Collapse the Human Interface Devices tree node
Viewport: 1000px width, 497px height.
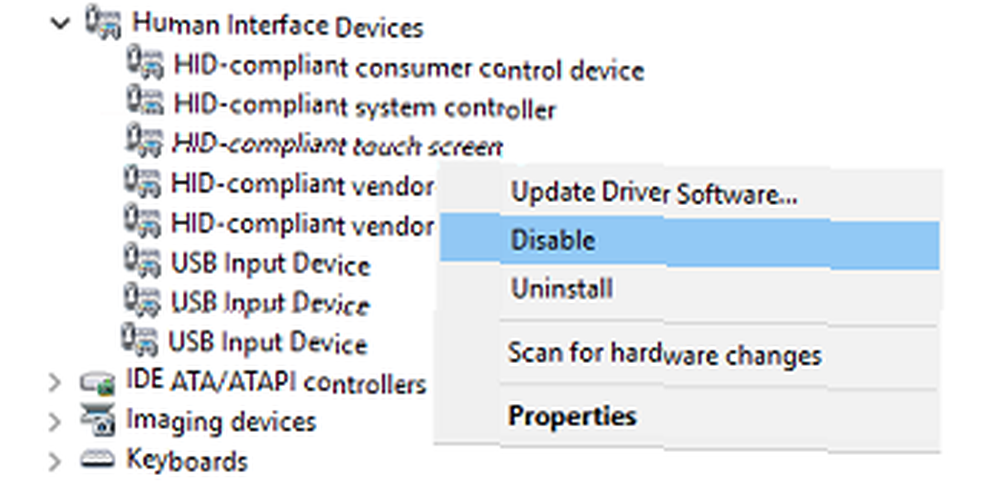[60, 25]
